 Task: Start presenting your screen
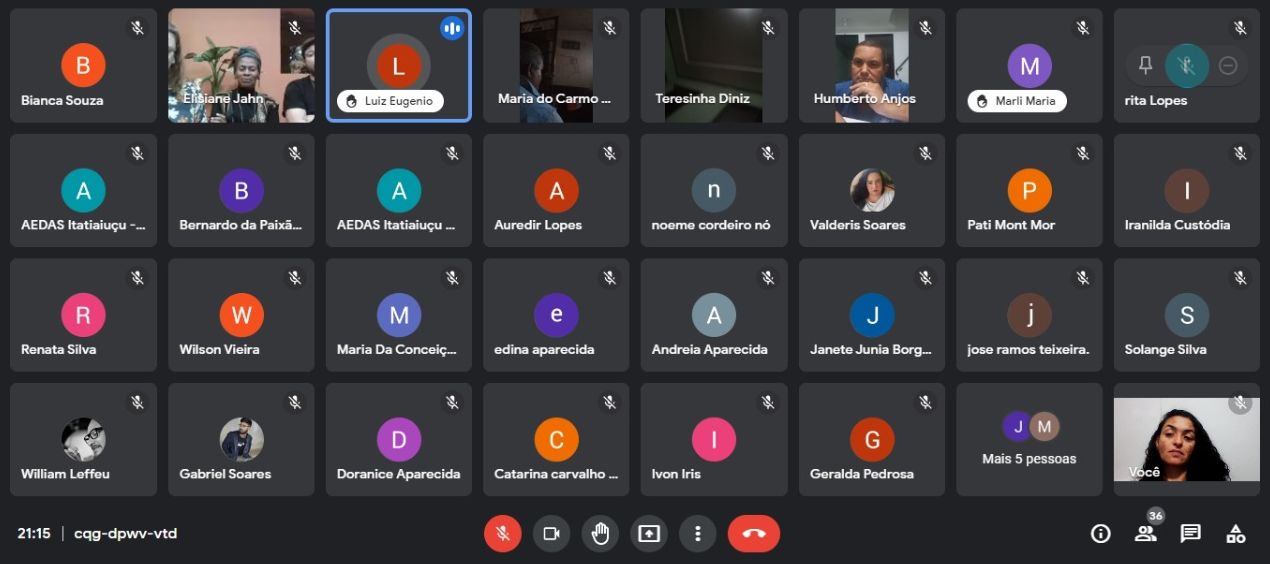pyautogui.click(x=649, y=533)
